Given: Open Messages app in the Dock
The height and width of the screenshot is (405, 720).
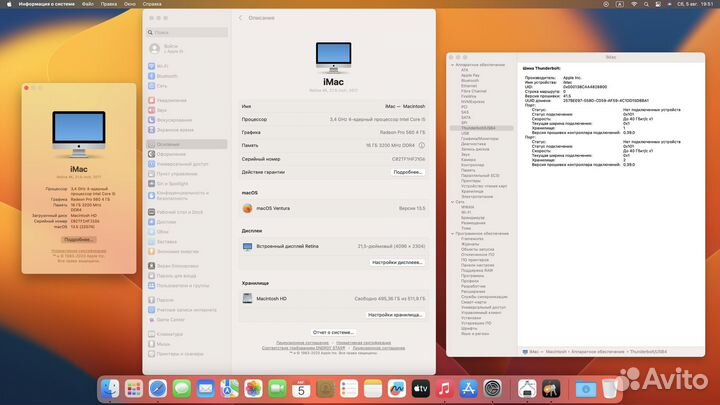Looking at the screenshot, I should click(182, 389).
